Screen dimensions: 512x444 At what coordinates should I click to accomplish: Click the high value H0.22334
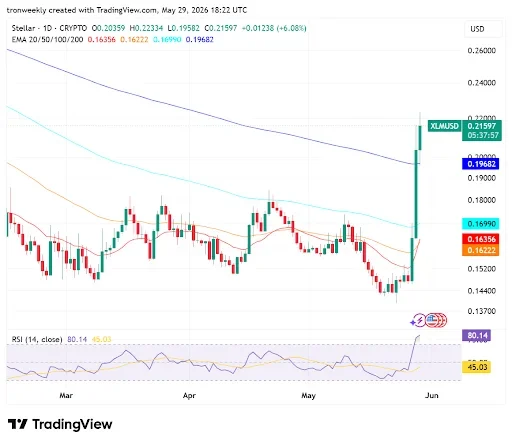pos(146,28)
